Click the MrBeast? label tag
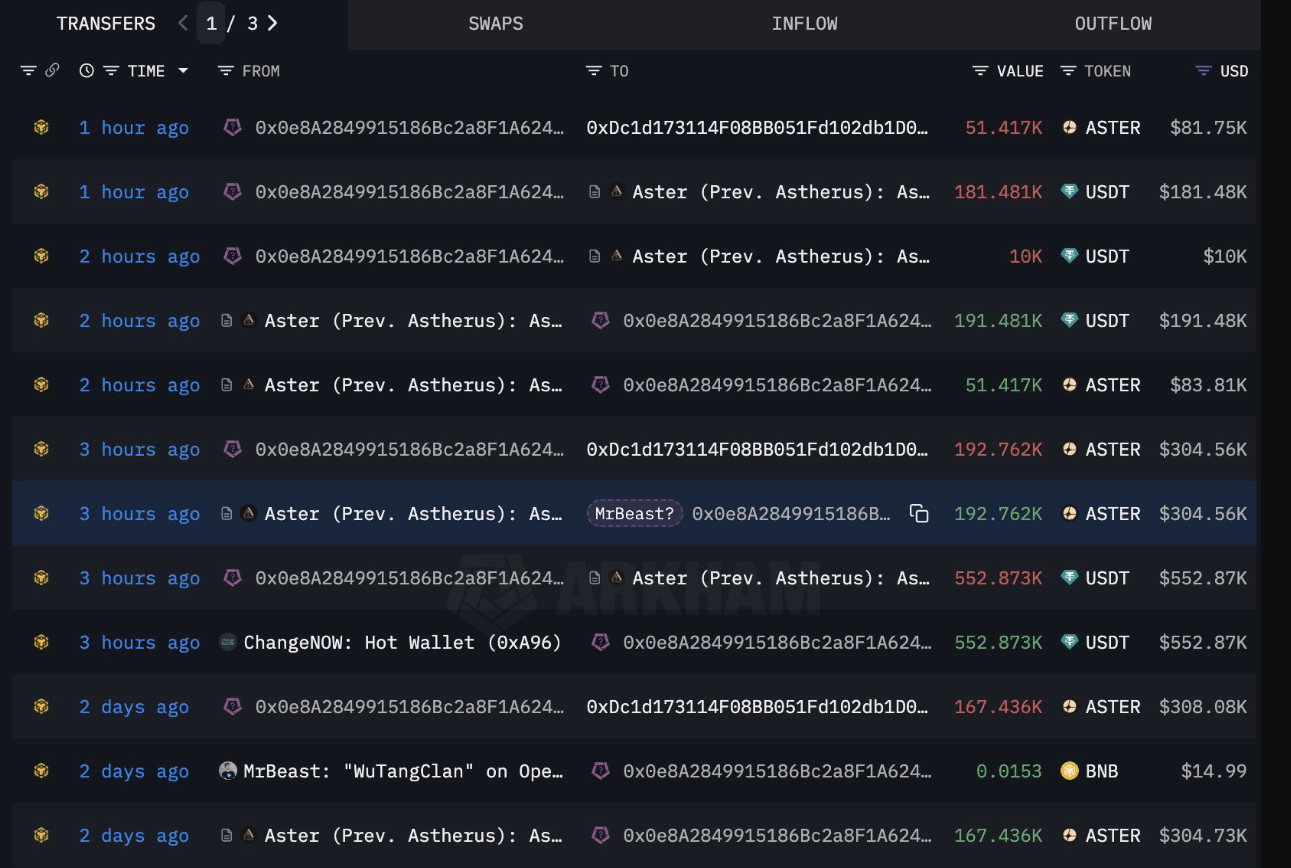This screenshot has width=1291, height=868. coord(634,514)
